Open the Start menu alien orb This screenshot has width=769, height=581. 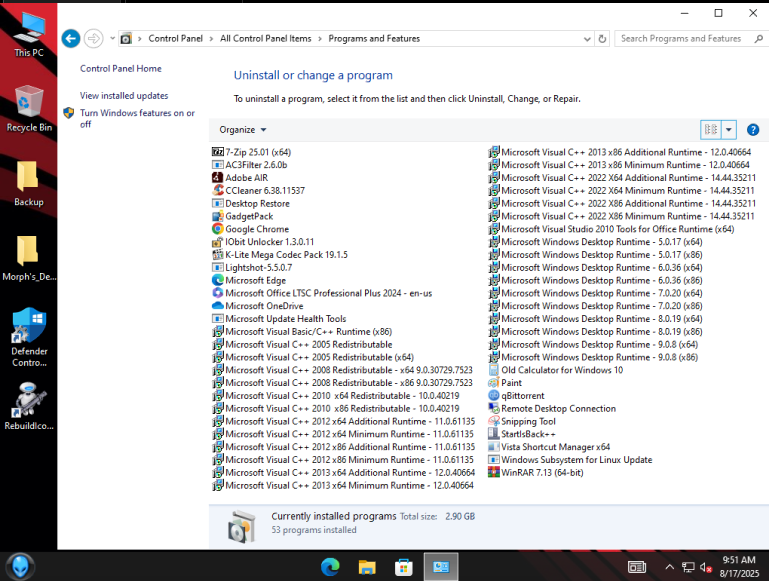pyautogui.click(x=20, y=567)
